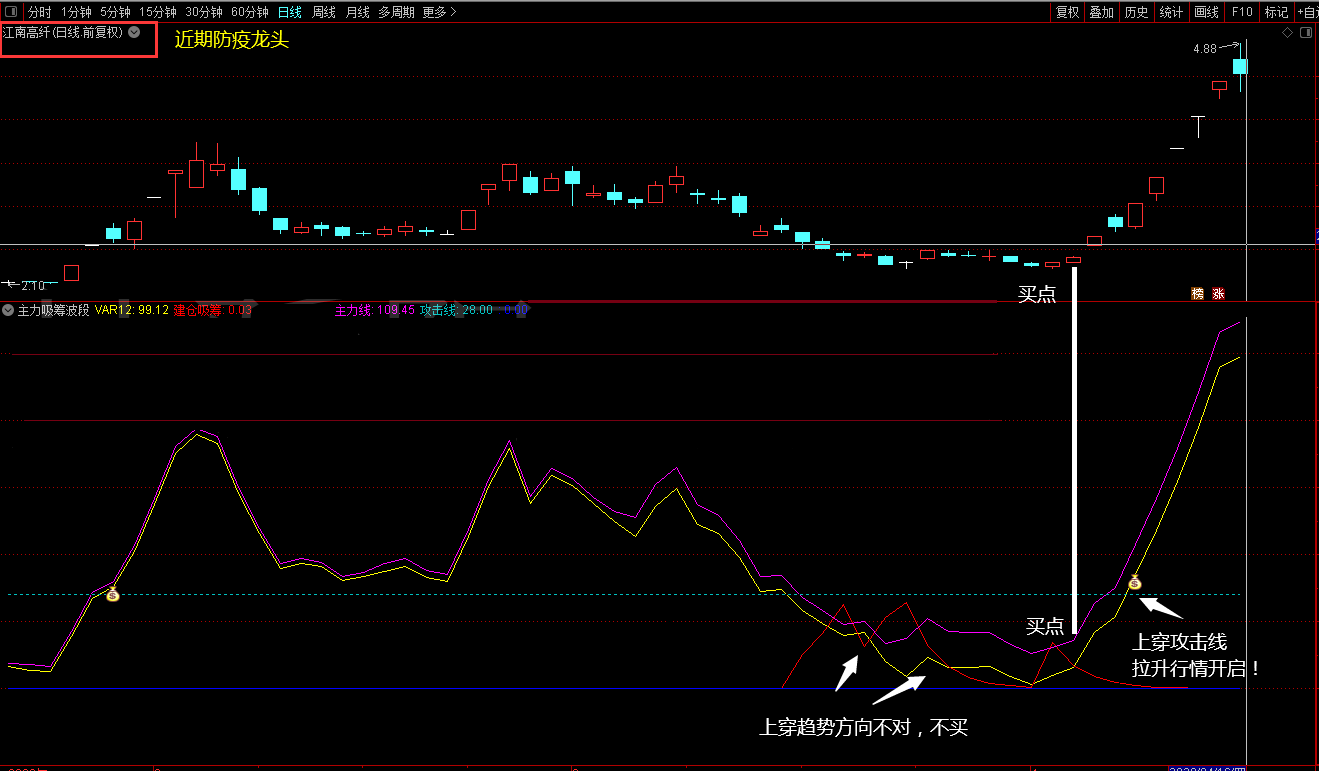Click the 涨 marker icon
1319x771 pixels.
point(1218,294)
